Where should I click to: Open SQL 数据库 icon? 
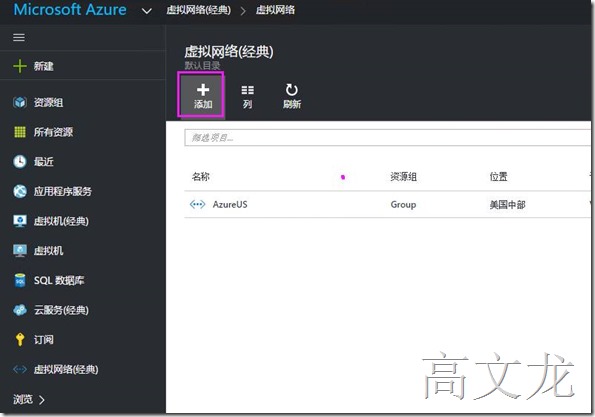pos(20,280)
